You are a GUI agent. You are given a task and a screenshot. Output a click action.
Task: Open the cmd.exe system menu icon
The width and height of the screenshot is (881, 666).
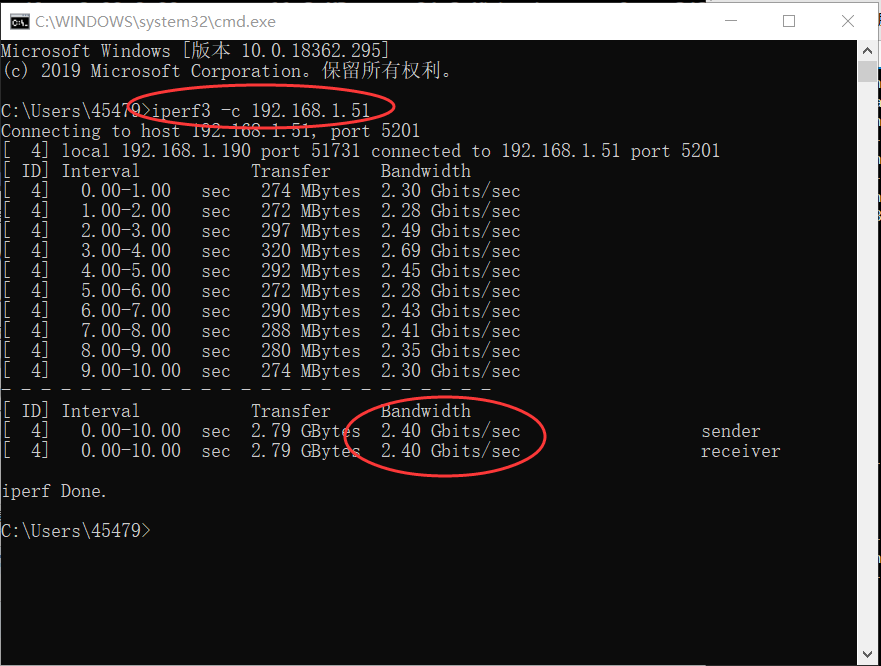click(20, 22)
